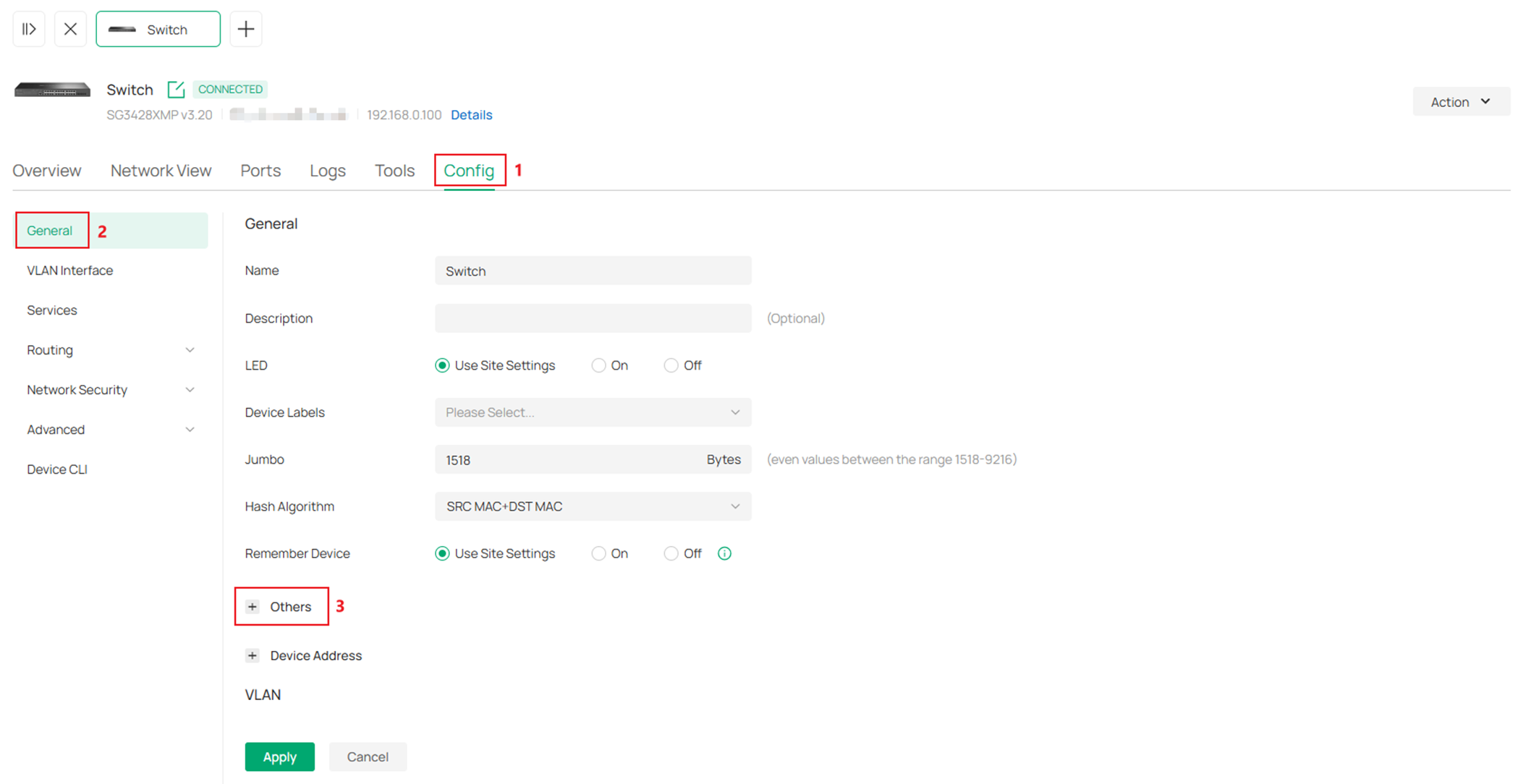The image size is (1518, 784).
Task: Click the Jumbo frame size field
Action: tap(564, 459)
